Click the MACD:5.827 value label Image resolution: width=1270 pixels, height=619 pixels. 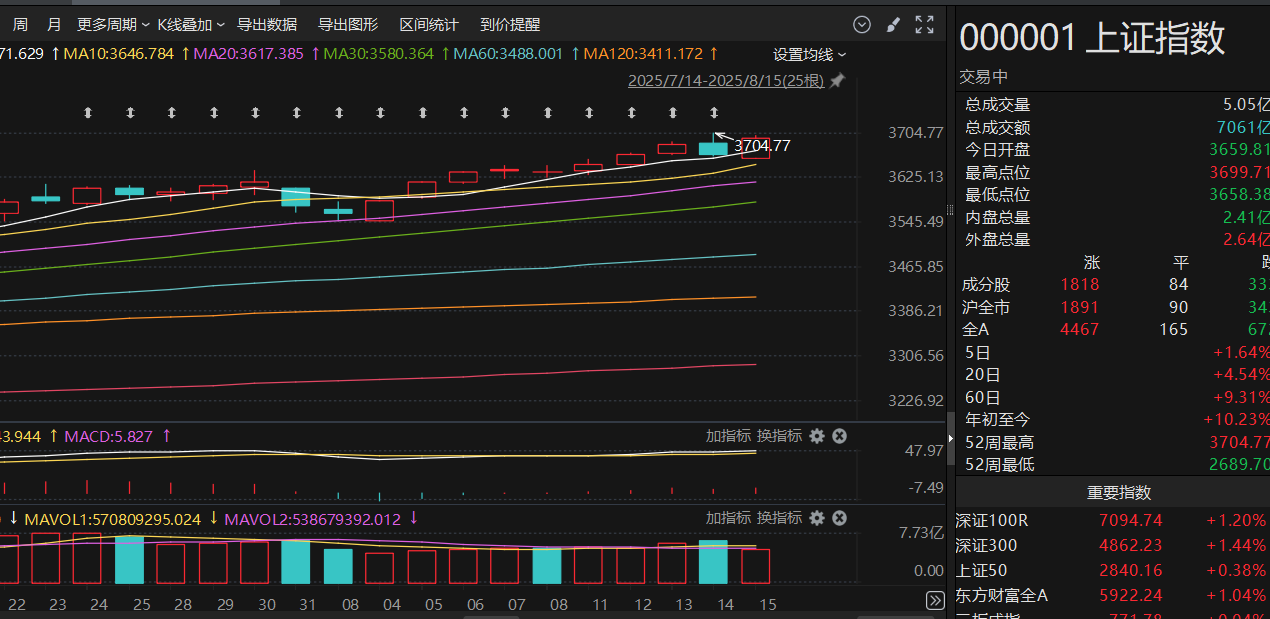(108, 437)
